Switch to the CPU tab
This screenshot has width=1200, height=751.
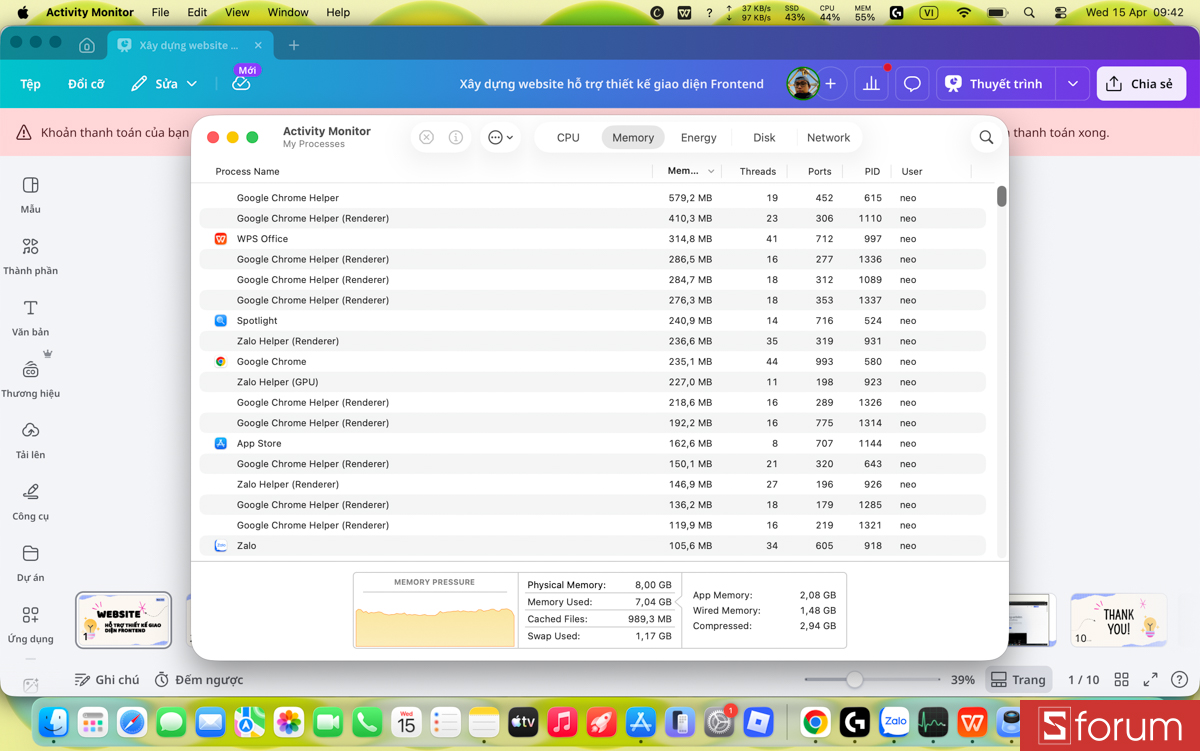[x=568, y=138]
